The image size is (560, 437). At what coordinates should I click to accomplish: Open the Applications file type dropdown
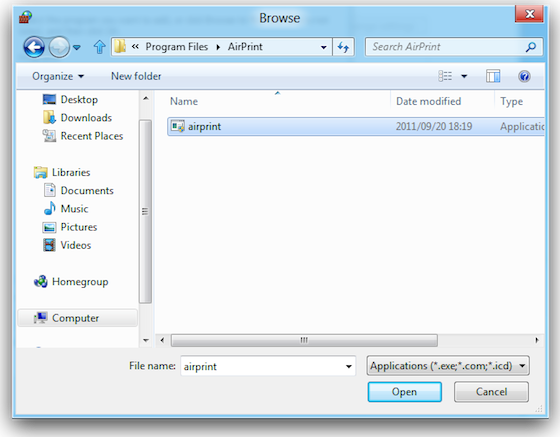point(448,366)
